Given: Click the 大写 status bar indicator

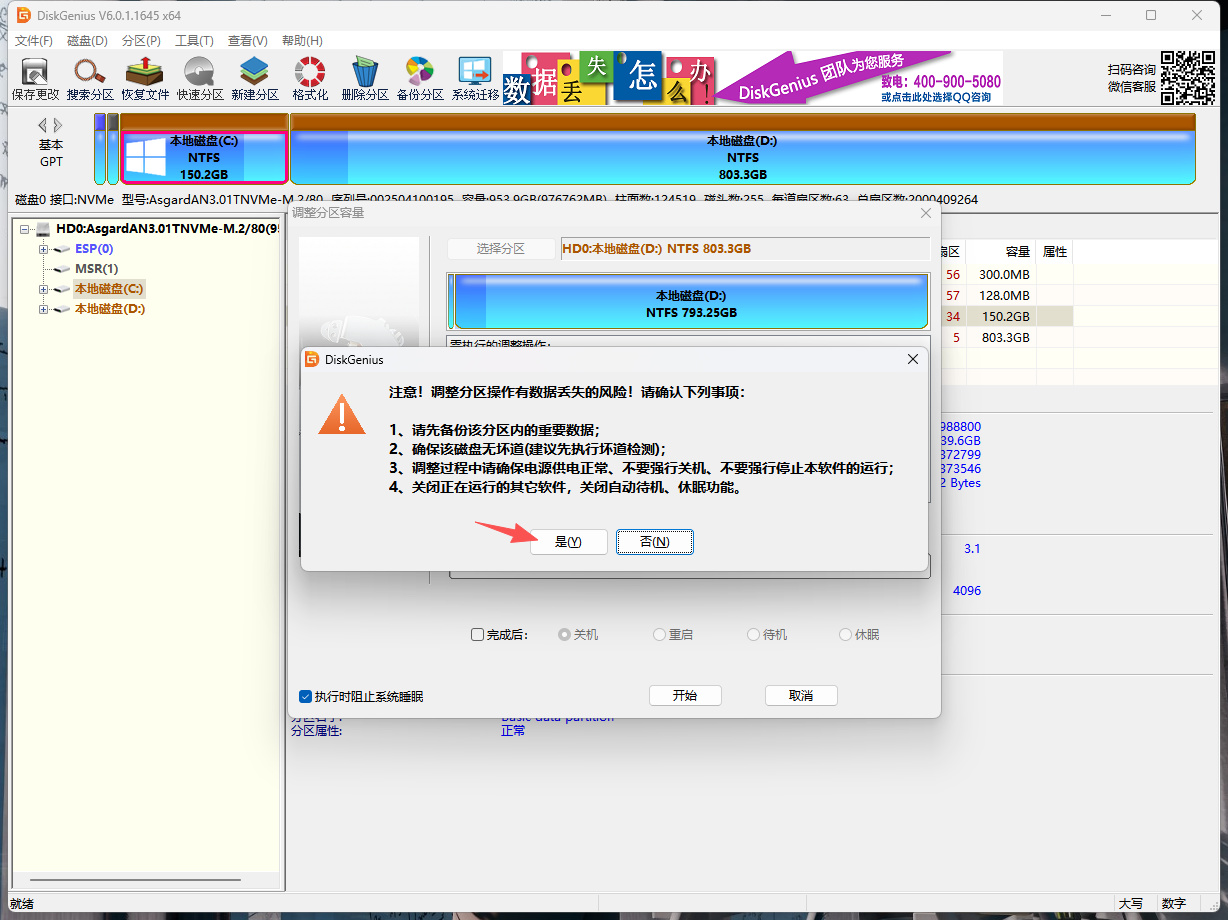Looking at the screenshot, I should [x=1131, y=903].
